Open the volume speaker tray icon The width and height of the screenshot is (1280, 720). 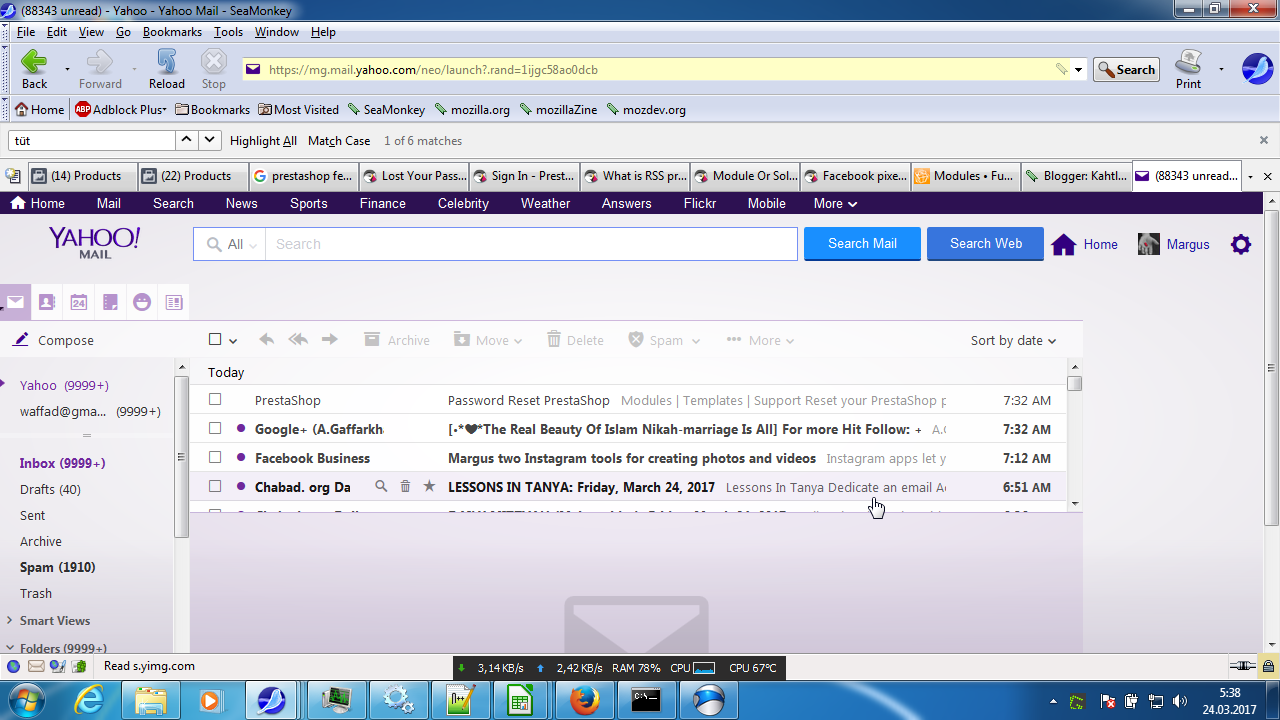point(1180,701)
